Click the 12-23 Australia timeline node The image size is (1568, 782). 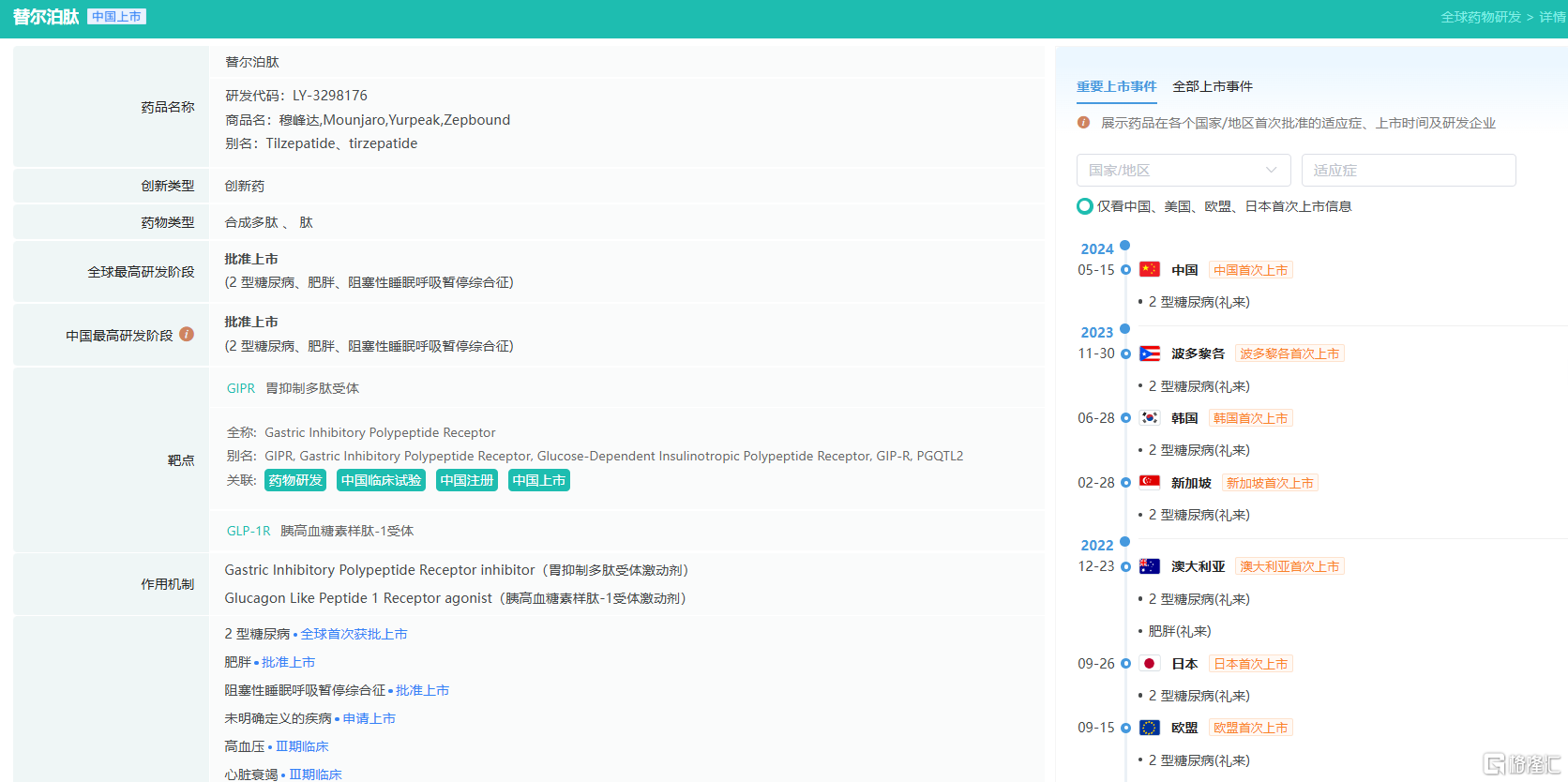pos(1125,566)
